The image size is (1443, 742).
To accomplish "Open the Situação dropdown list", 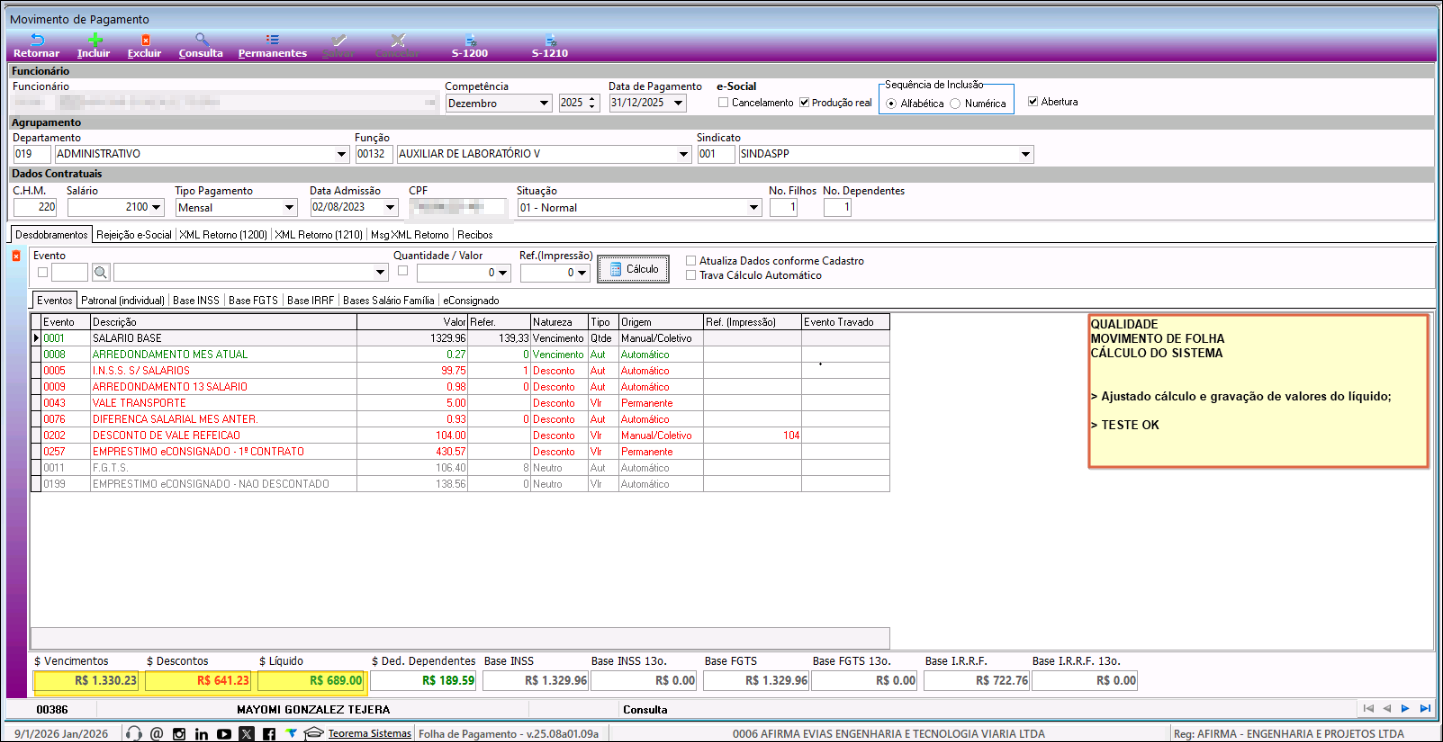I will [x=754, y=208].
